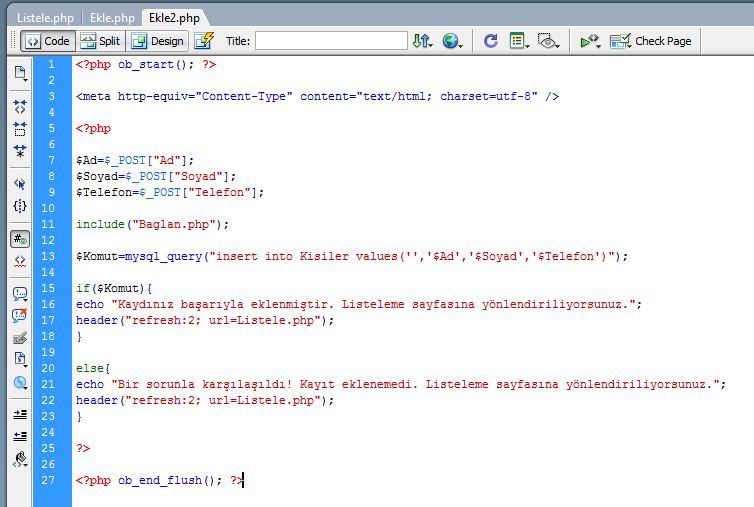Click the Remove Comment icon
The image size is (754, 507).
click(20, 316)
